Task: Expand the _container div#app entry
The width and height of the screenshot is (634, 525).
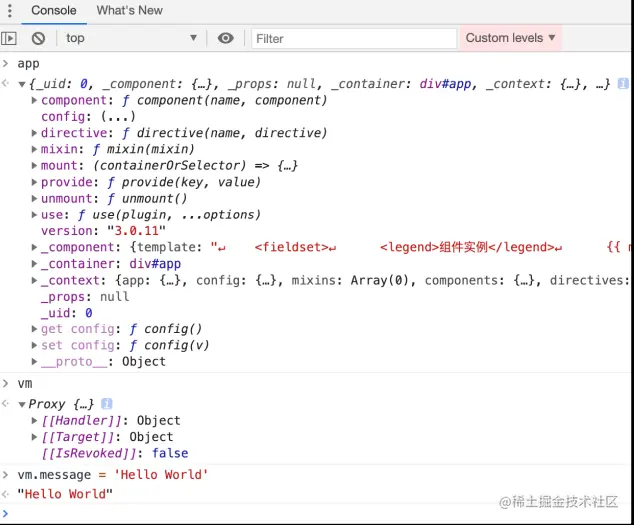Action: coord(34,264)
